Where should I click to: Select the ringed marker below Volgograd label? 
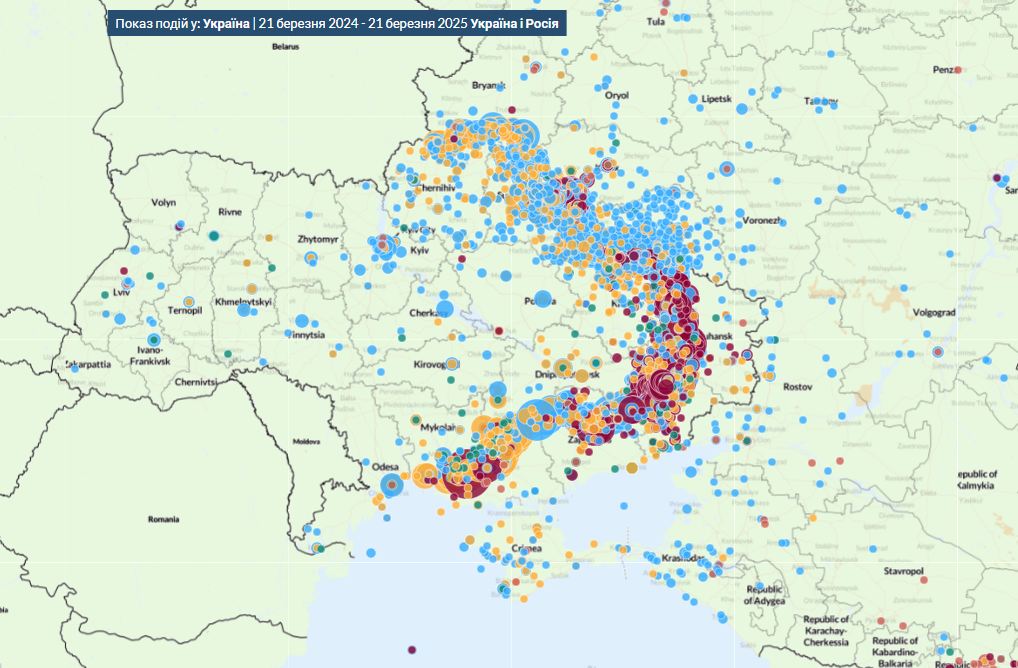click(938, 351)
